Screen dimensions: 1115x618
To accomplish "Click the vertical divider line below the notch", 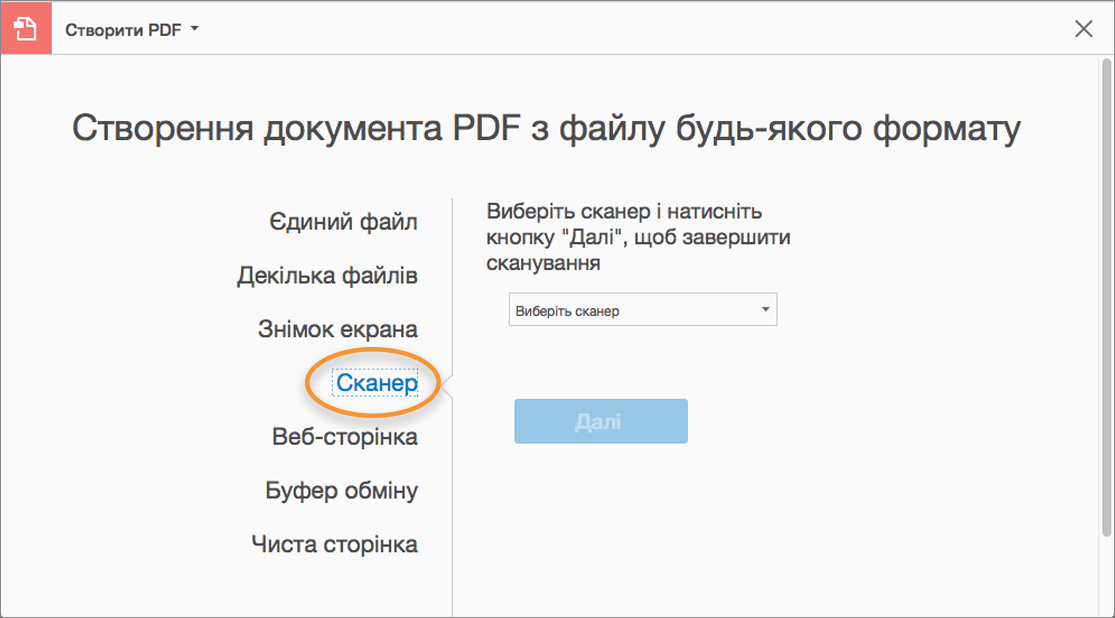I will tap(453, 500).
